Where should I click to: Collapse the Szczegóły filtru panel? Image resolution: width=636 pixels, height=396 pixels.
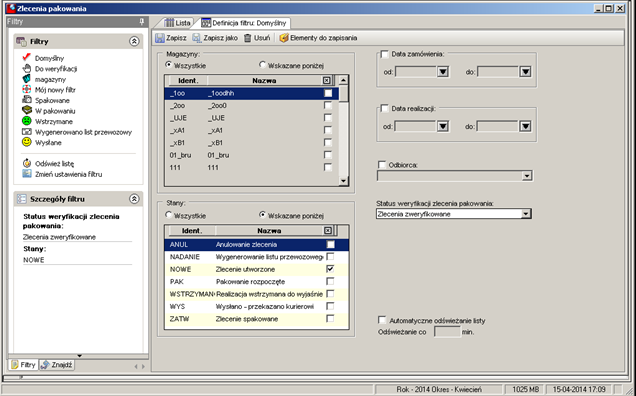click(x=134, y=199)
